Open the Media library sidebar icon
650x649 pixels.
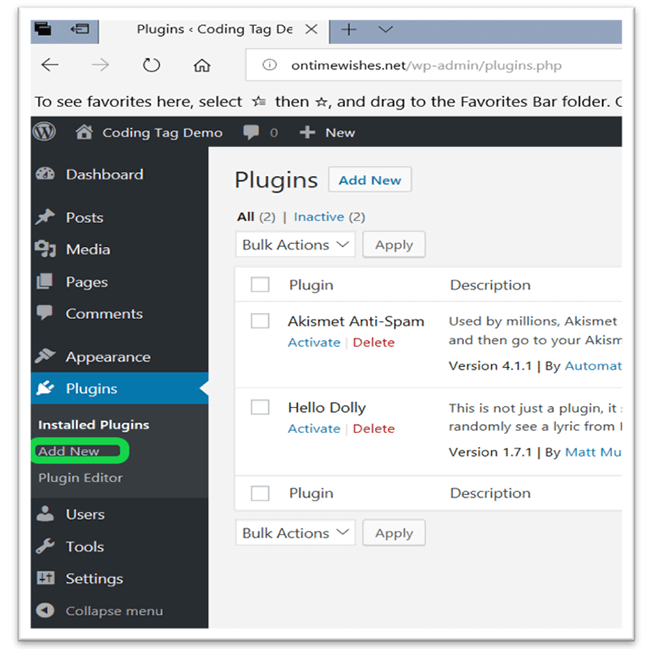tap(45, 249)
